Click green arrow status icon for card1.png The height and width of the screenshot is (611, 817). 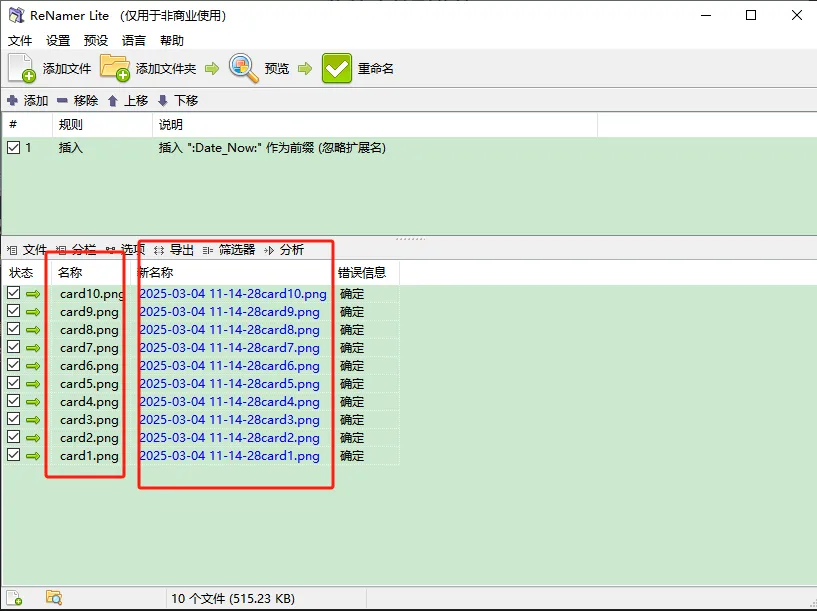(33, 456)
